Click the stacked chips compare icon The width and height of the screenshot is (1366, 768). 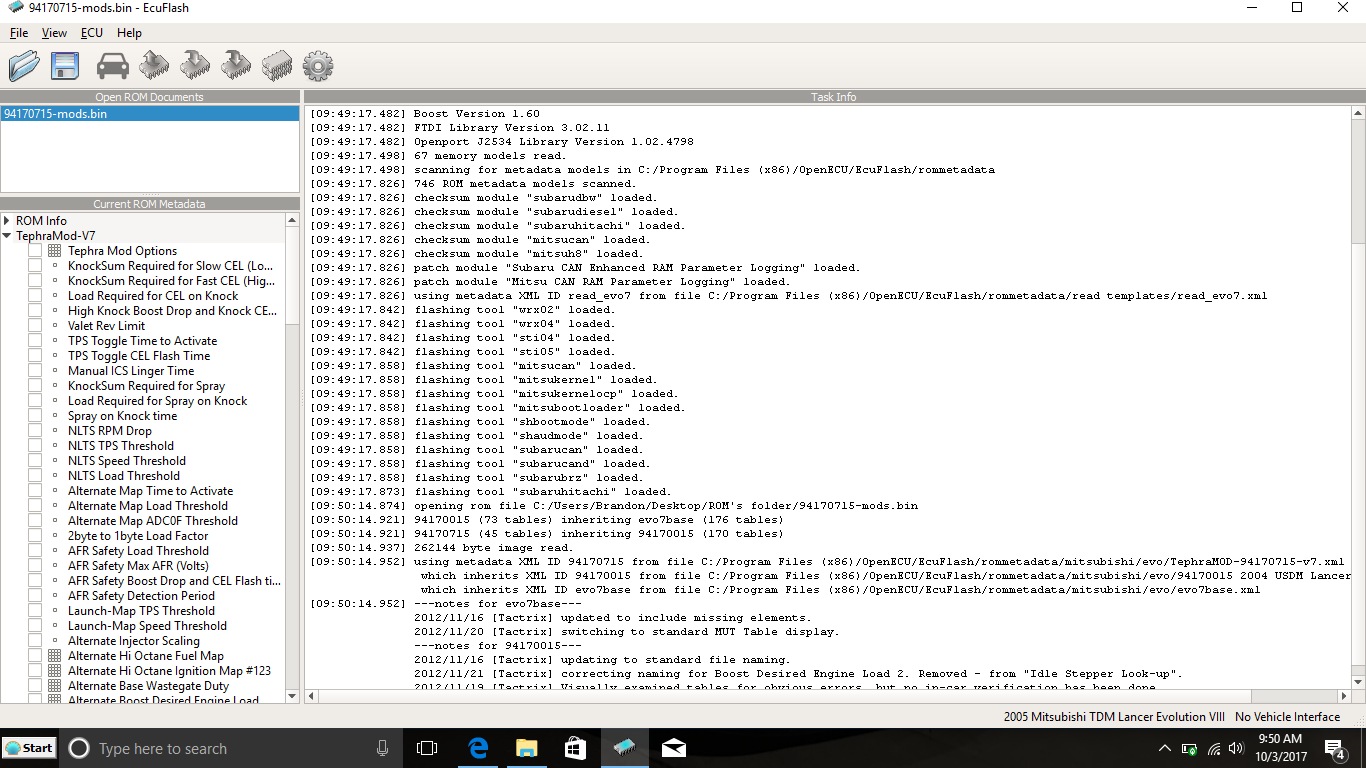277,66
